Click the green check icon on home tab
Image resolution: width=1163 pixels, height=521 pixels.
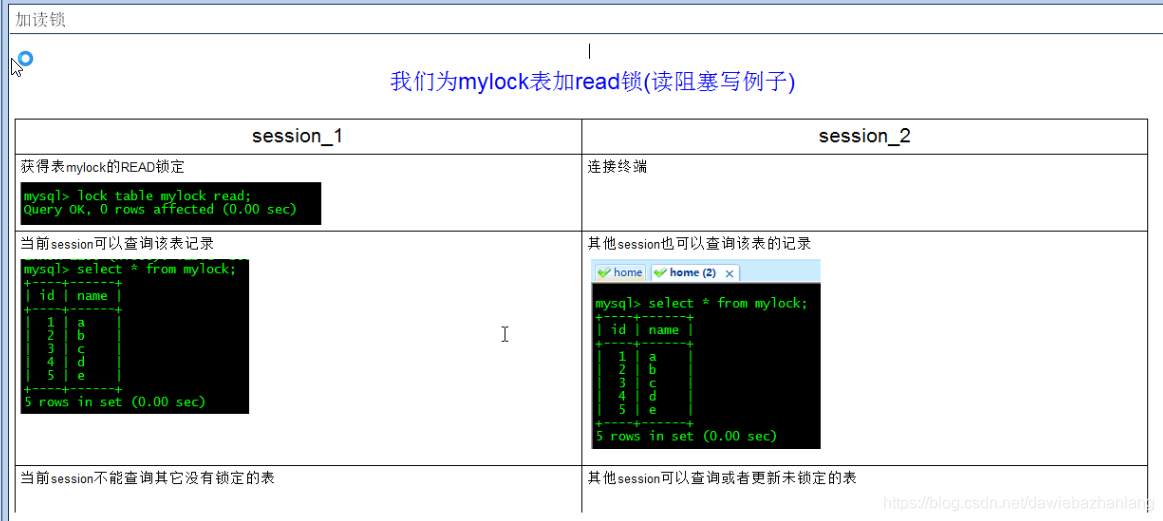pyautogui.click(x=604, y=272)
